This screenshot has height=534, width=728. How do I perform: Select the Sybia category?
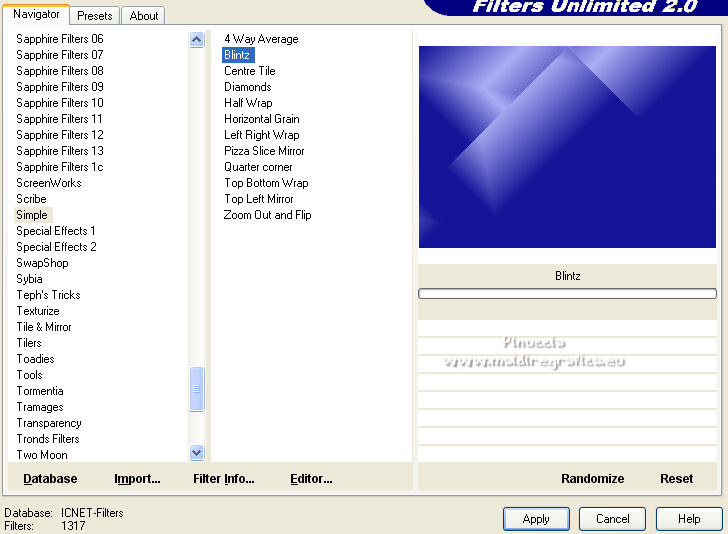coord(29,279)
